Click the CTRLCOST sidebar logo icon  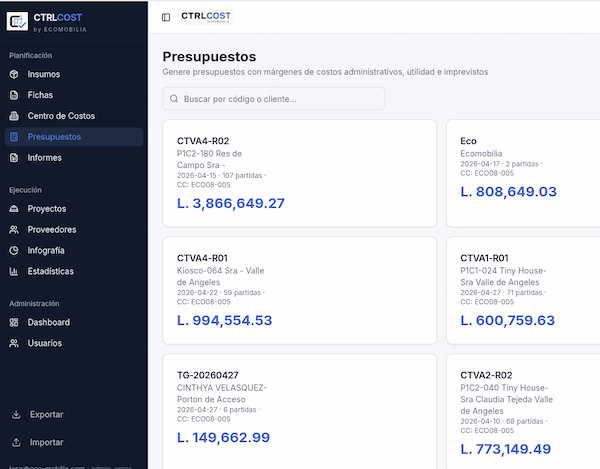[x=17, y=21]
